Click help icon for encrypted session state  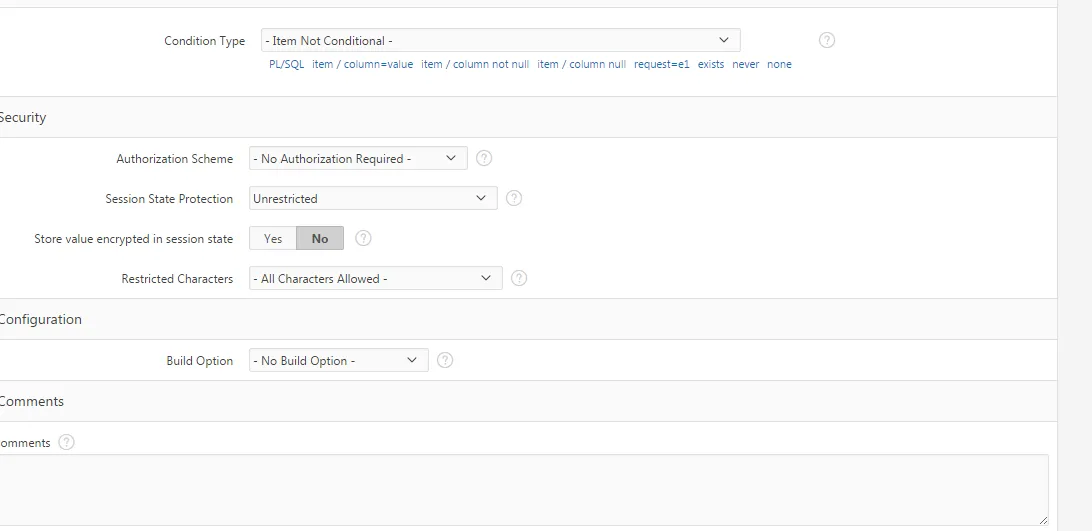coord(363,238)
